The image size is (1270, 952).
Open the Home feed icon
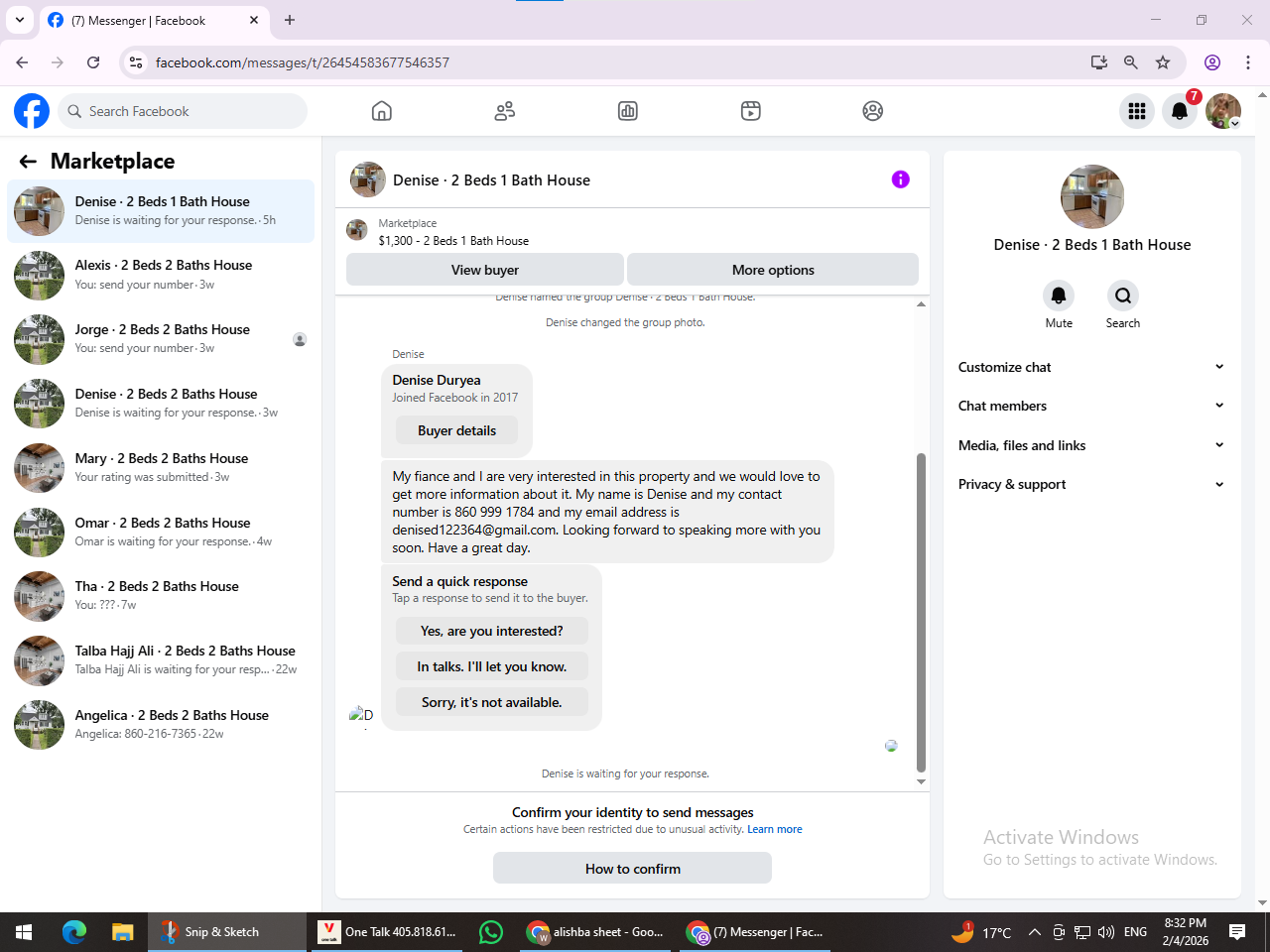point(382,111)
